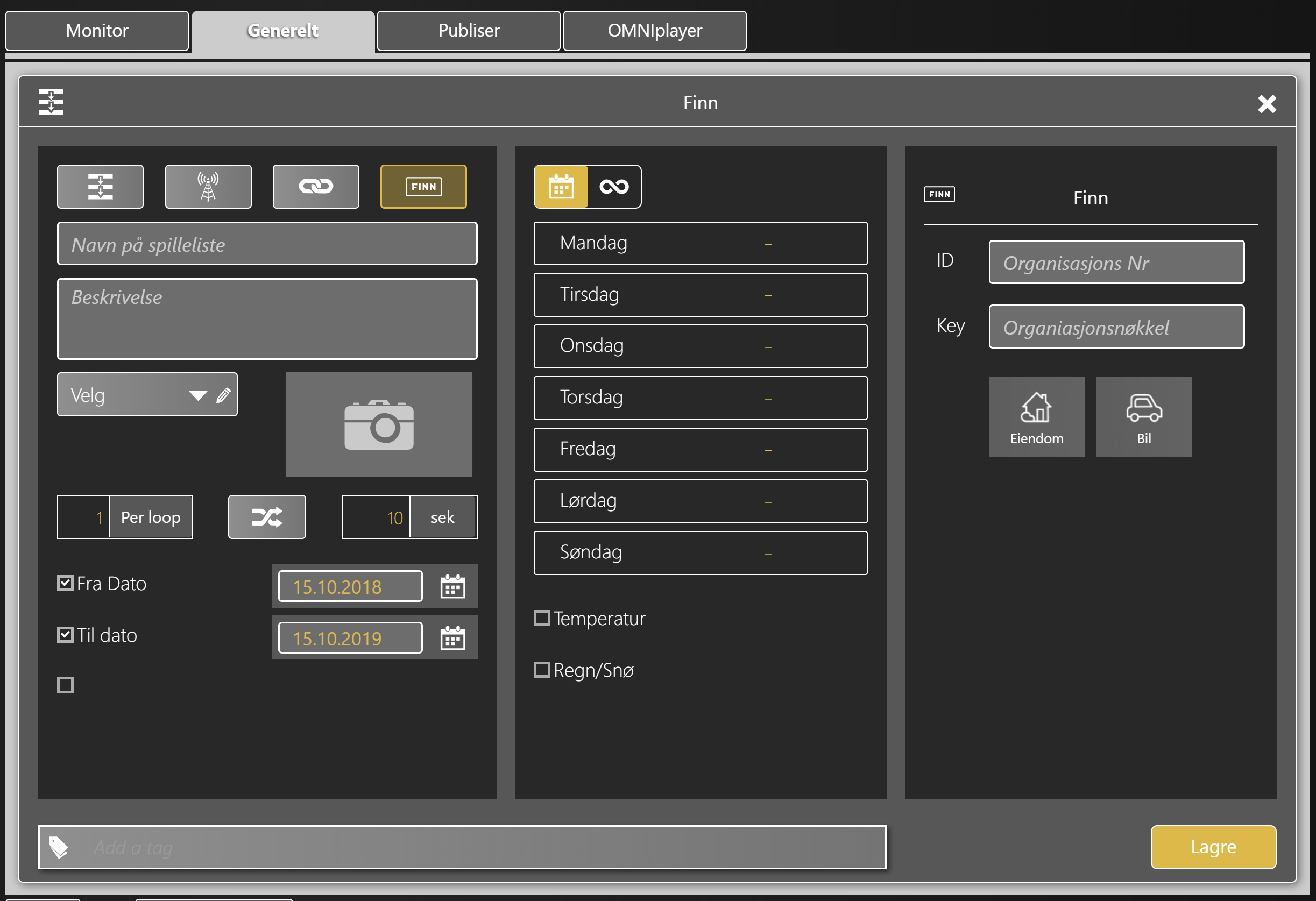Click the pencil edit icon beside Velg
Viewport: 1316px width, 901px height.
coord(224,395)
